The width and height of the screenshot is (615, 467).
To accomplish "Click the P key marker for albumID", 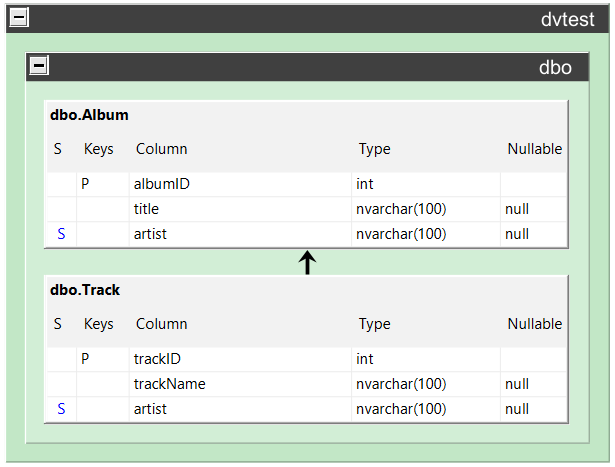I will pyautogui.click(x=85, y=184).
